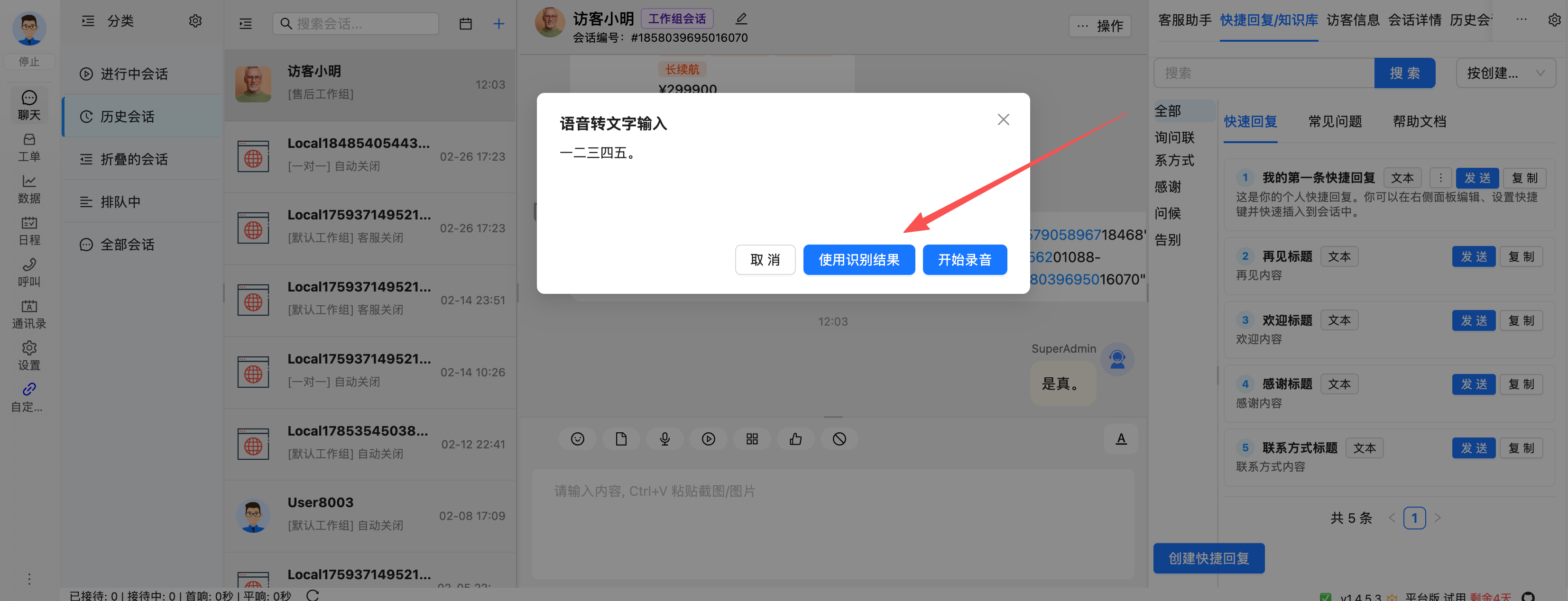
Task: Collapse the 分类 category sidebar
Action: pos(88,21)
